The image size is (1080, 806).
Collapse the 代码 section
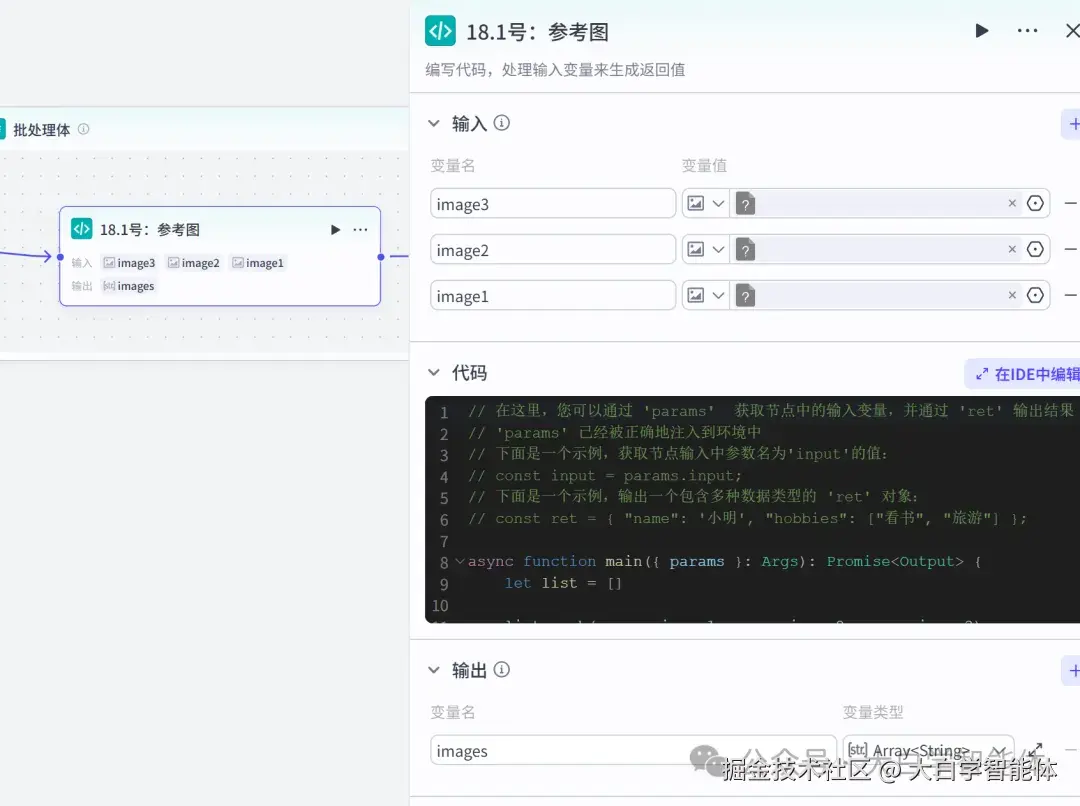[433, 372]
